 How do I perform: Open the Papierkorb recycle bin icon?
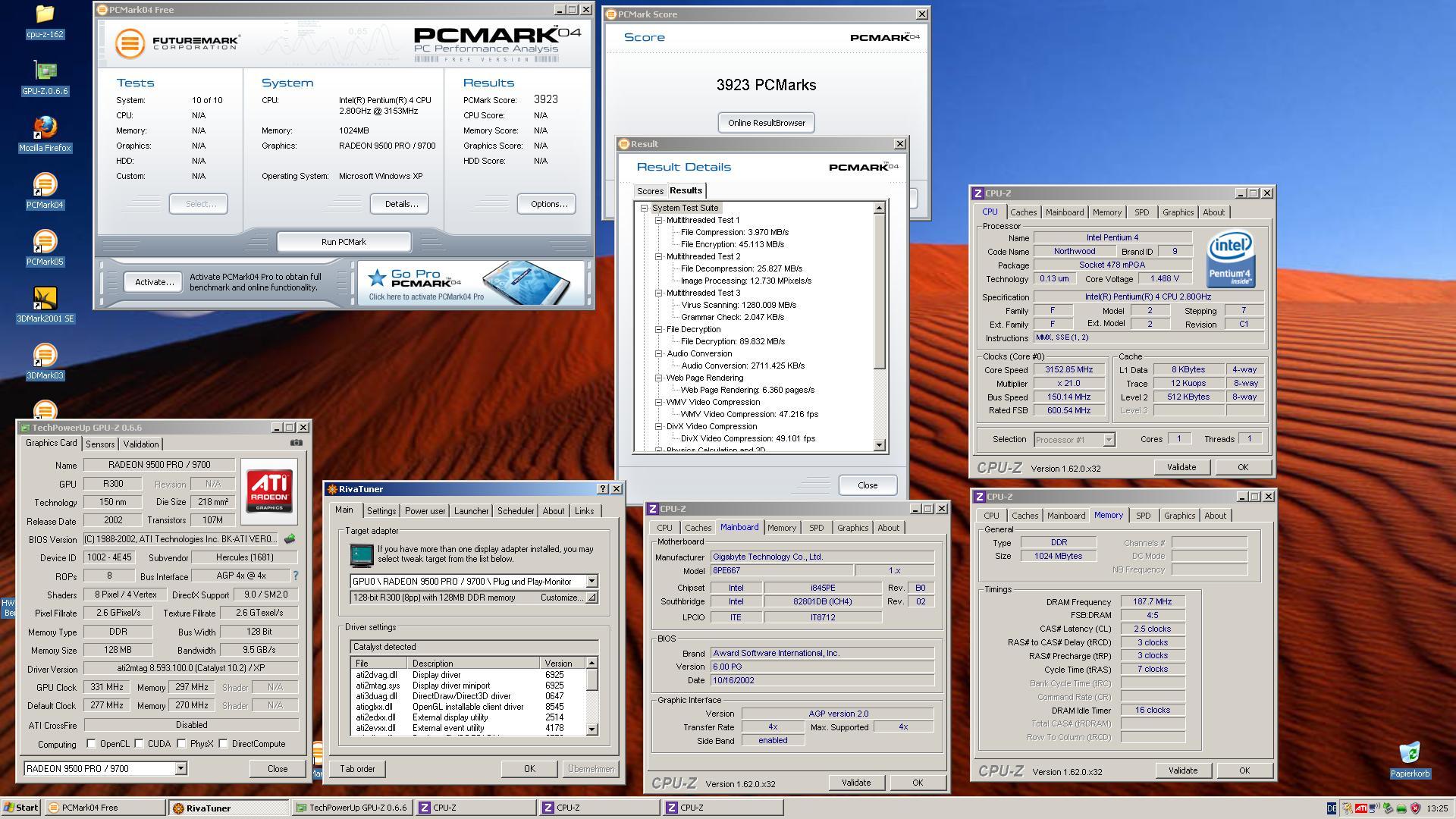pos(1410,760)
